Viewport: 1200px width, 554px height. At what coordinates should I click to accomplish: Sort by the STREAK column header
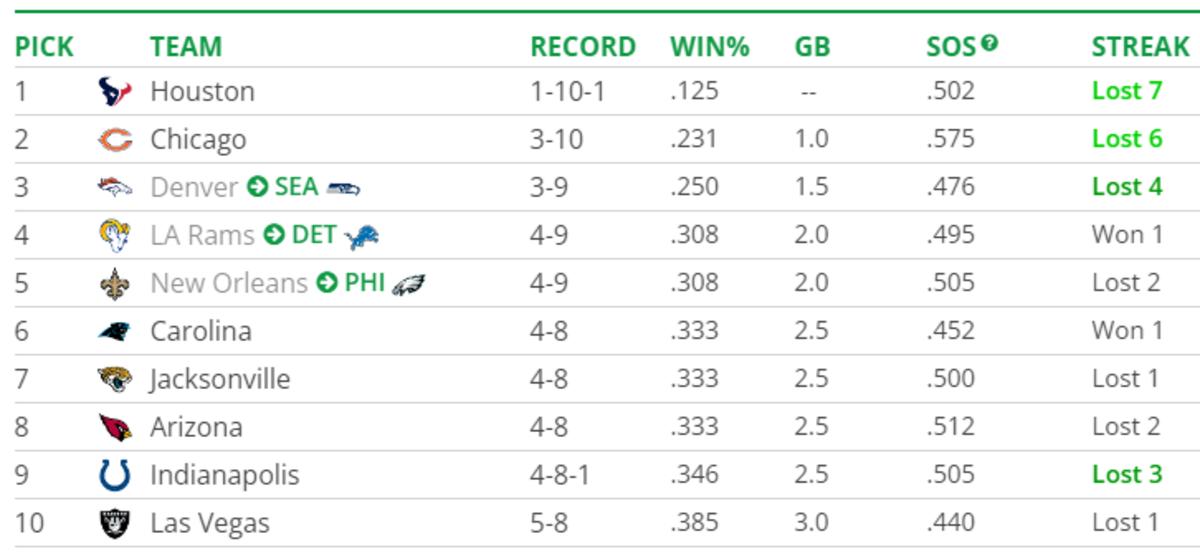(x=1140, y=47)
